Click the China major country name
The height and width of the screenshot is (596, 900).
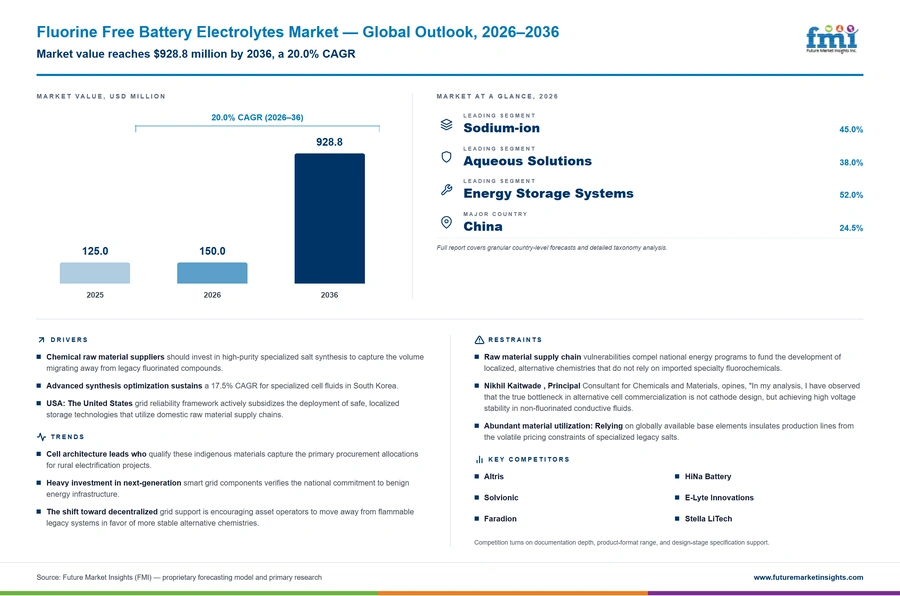coord(483,226)
